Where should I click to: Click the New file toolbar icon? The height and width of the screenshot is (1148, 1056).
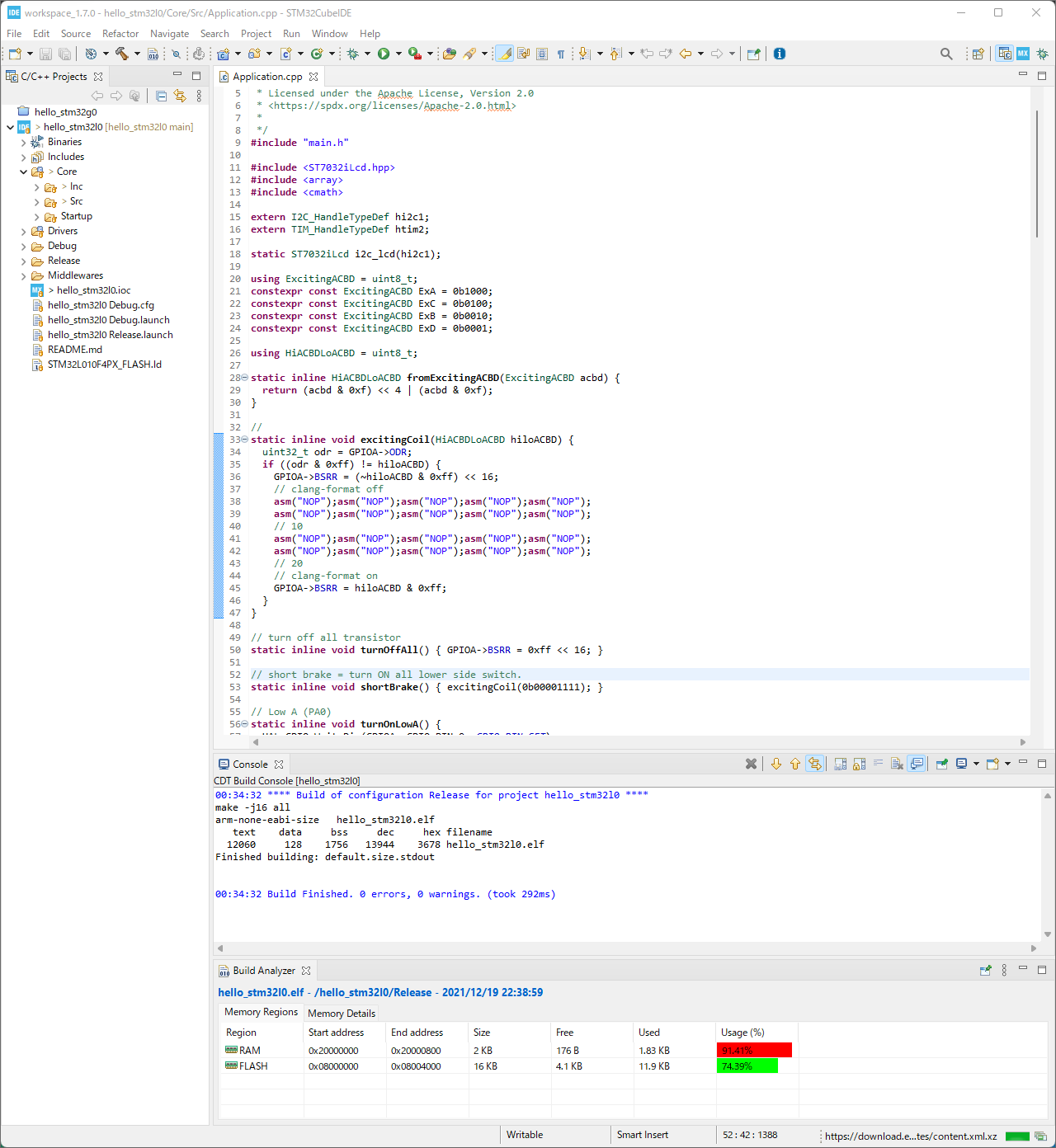pyautogui.click(x=15, y=54)
